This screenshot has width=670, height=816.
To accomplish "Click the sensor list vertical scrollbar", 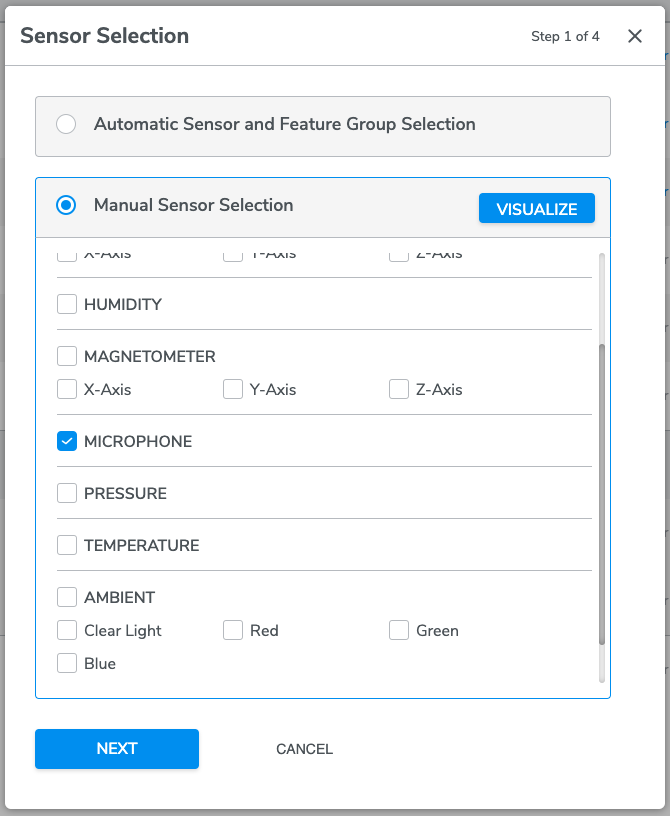I will pos(601,495).
